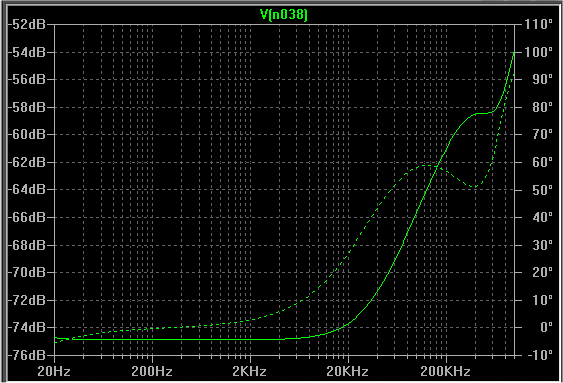The image size is (563, 383).
Task: Click the -60dB left axis label
Action: pyautogui.click(x=27, y=135)
